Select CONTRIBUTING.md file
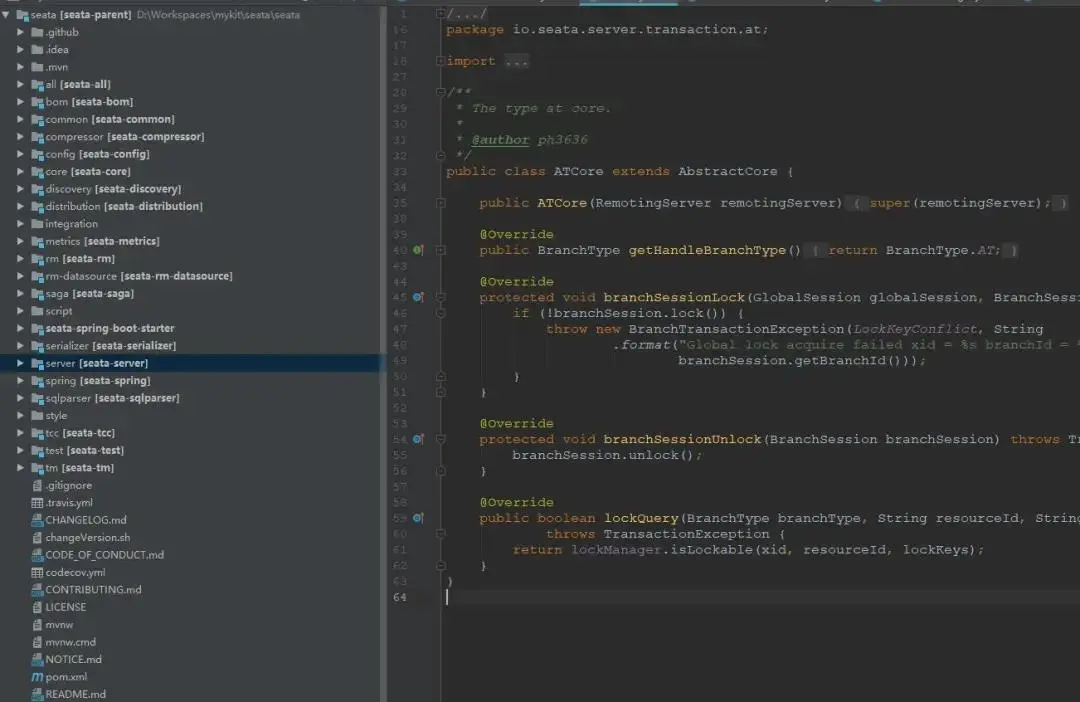Image resolution: width=1080 pixels, height=702 pixels. coord(93,590)
